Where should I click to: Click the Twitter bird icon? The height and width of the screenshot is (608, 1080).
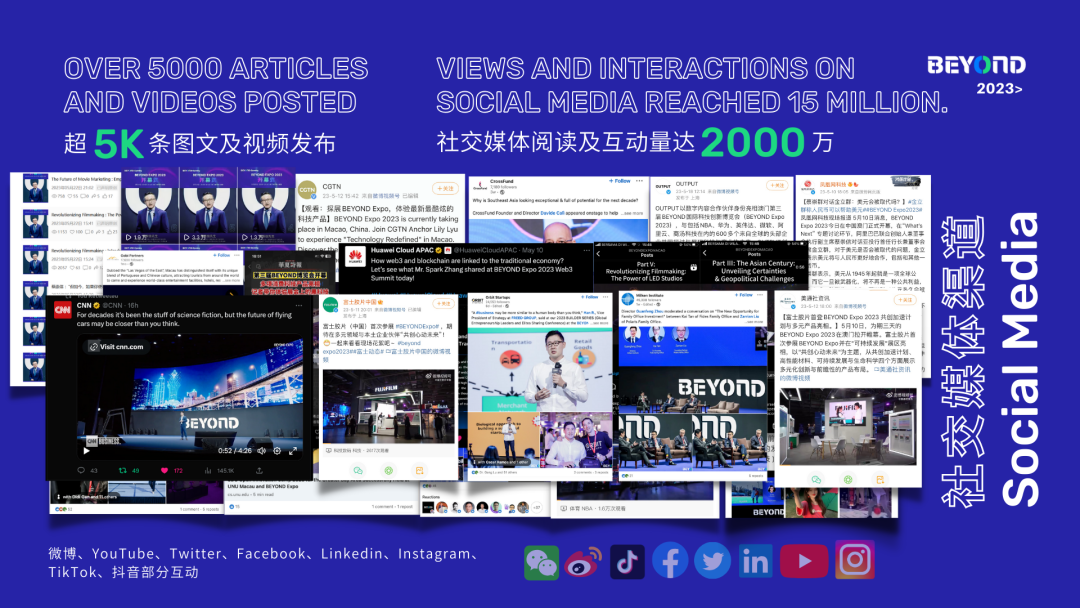pos(712,562)
